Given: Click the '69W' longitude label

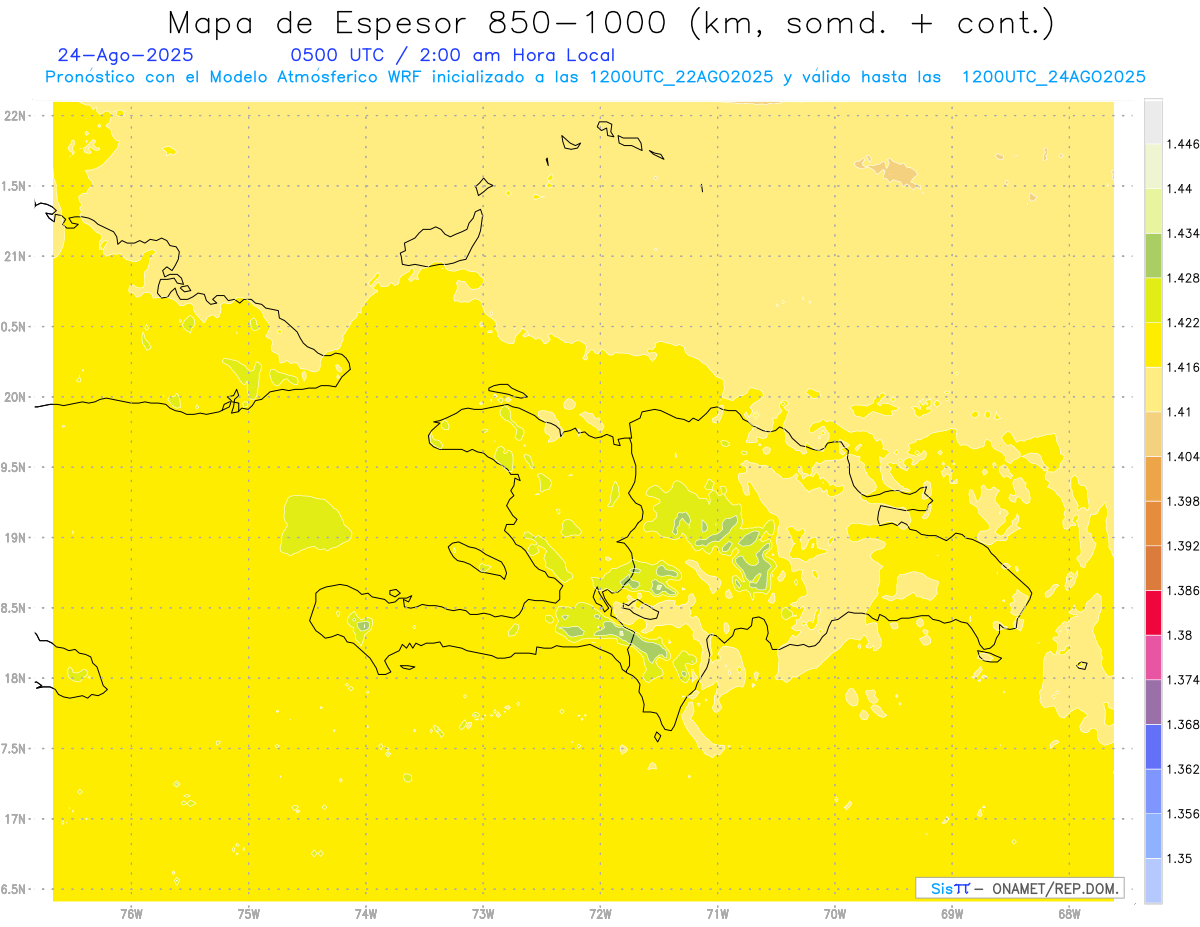Looking at the screenshot, I should pyautogui.click(x=952, y=914).
